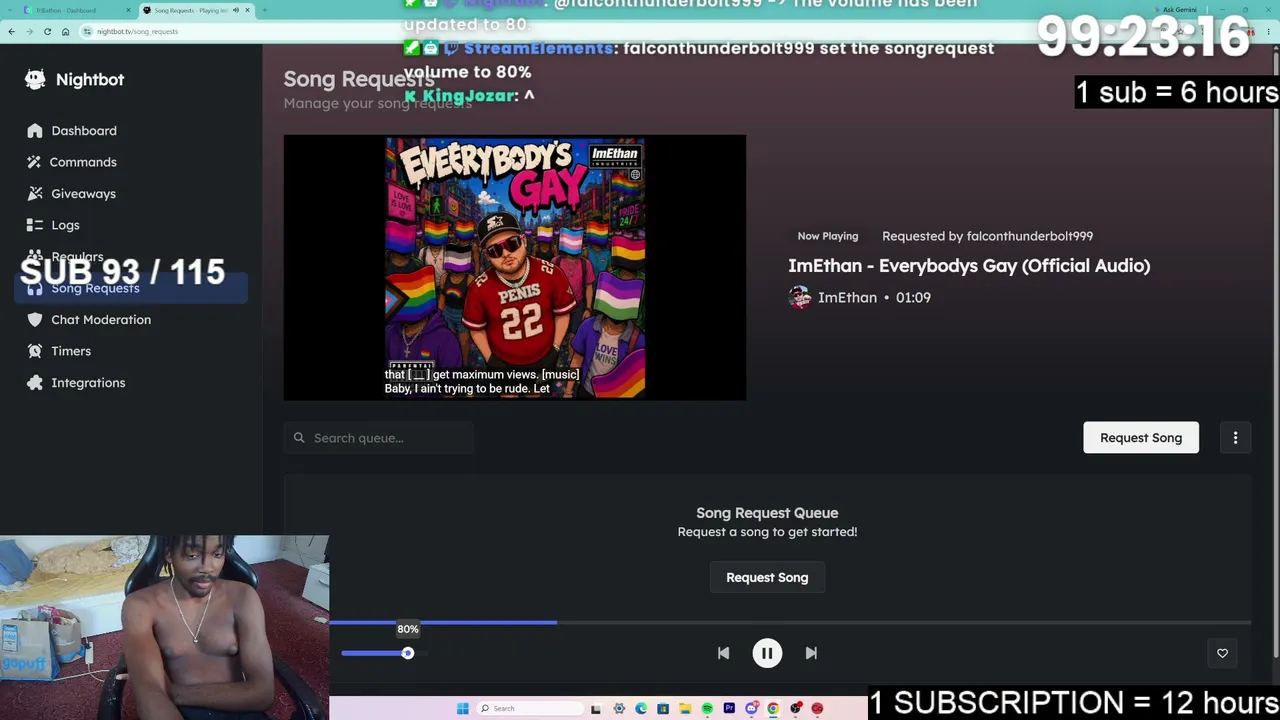This screenshot has height=720, width=1280.
Task: Click the Commands megaphone icon
Action: pos(35,162)
